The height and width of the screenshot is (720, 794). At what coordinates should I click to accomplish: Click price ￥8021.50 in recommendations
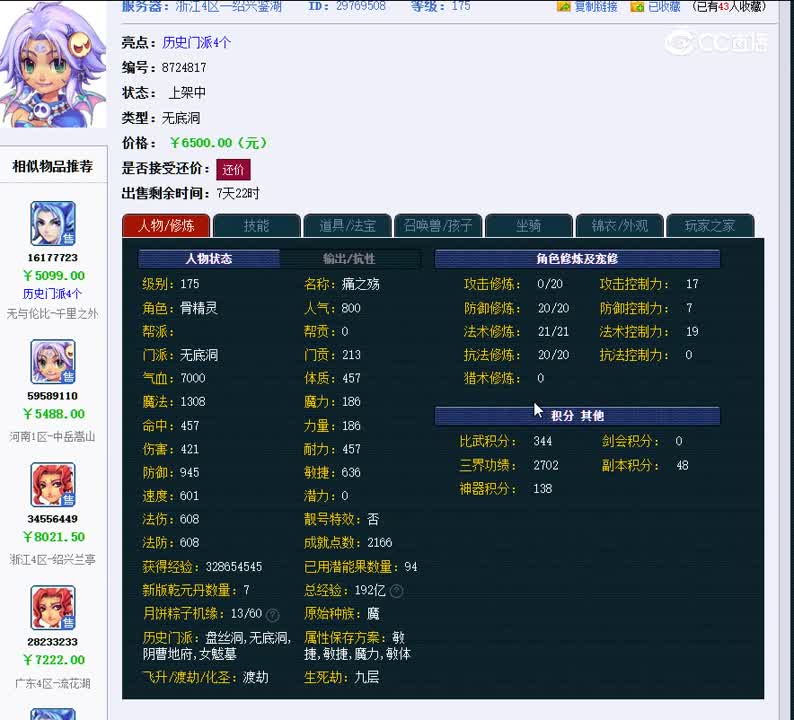54,537
